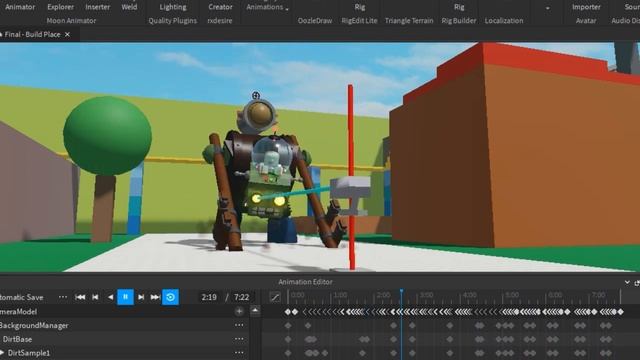Toggle animation looping
The width and height of the screenshot is (640, 360).
(170, 297)
